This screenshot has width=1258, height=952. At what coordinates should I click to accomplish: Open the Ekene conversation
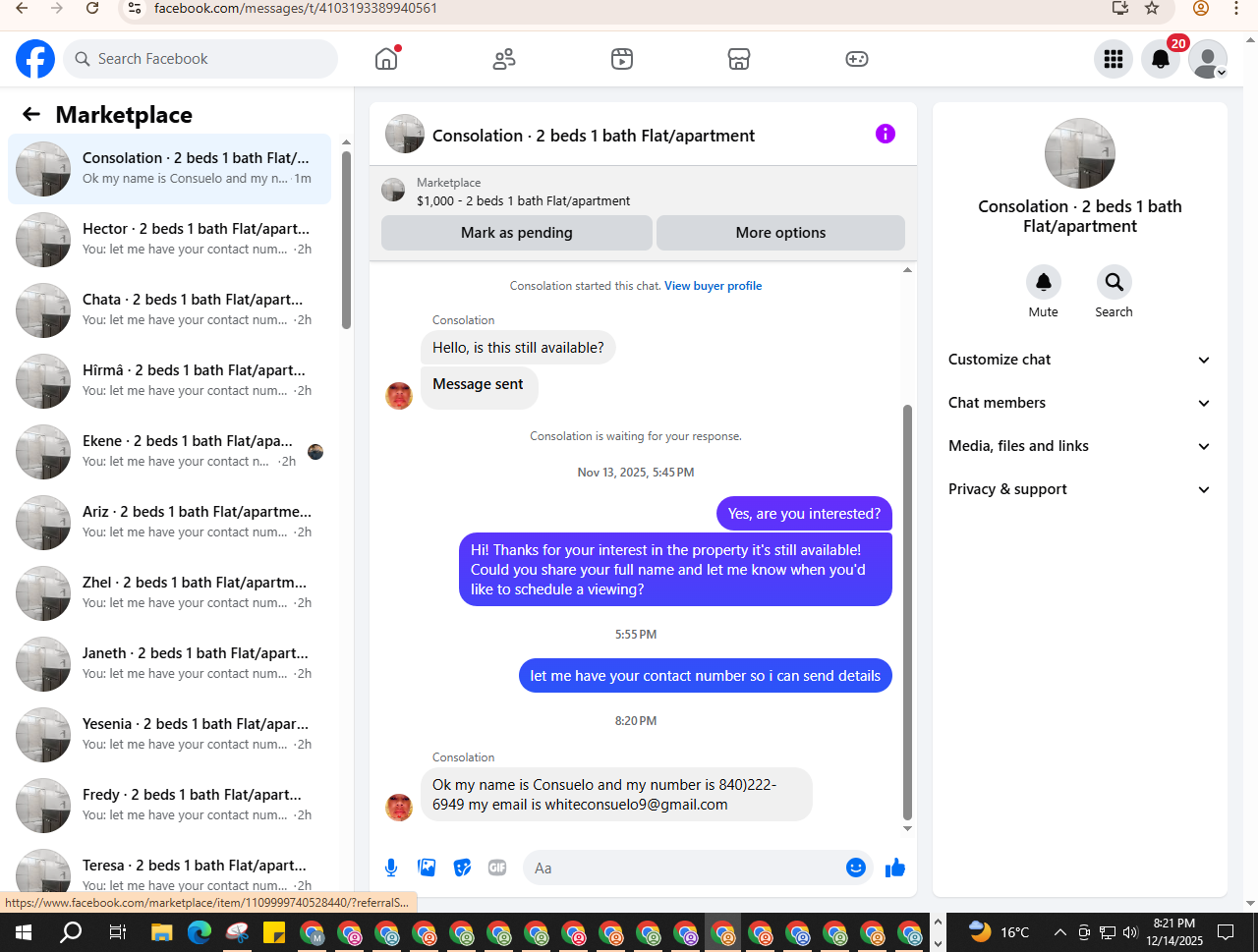[169, 451]
